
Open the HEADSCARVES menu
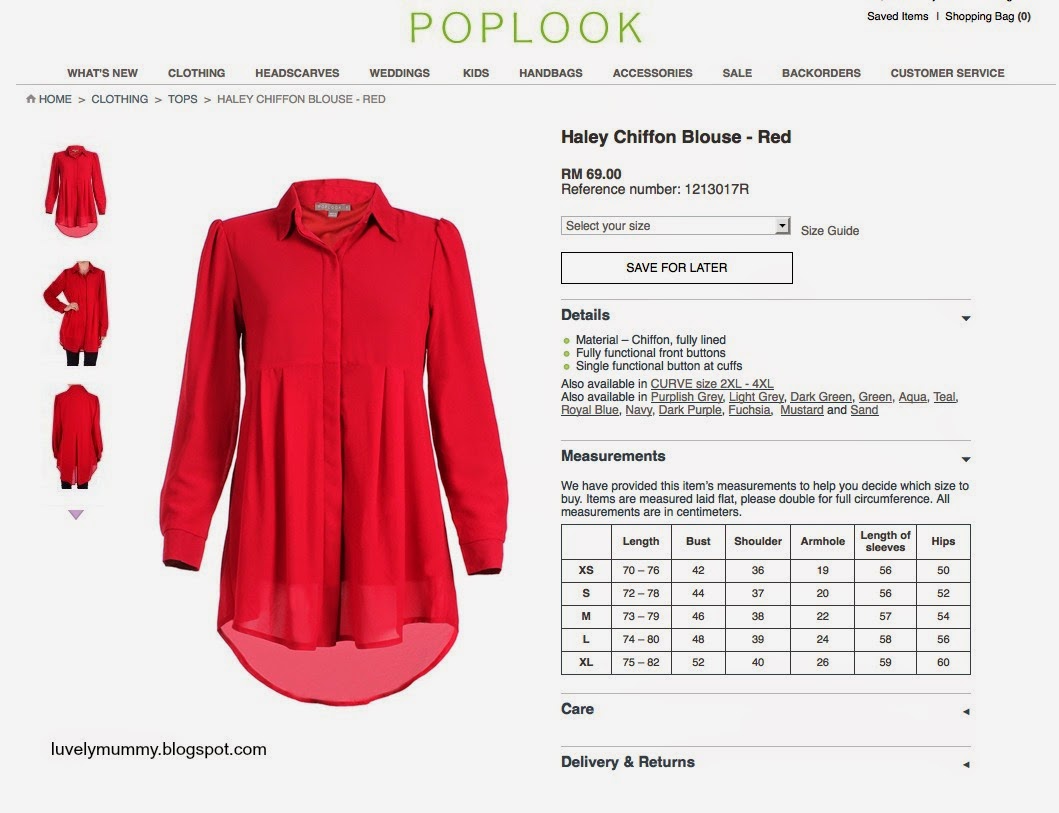(297, 73)
